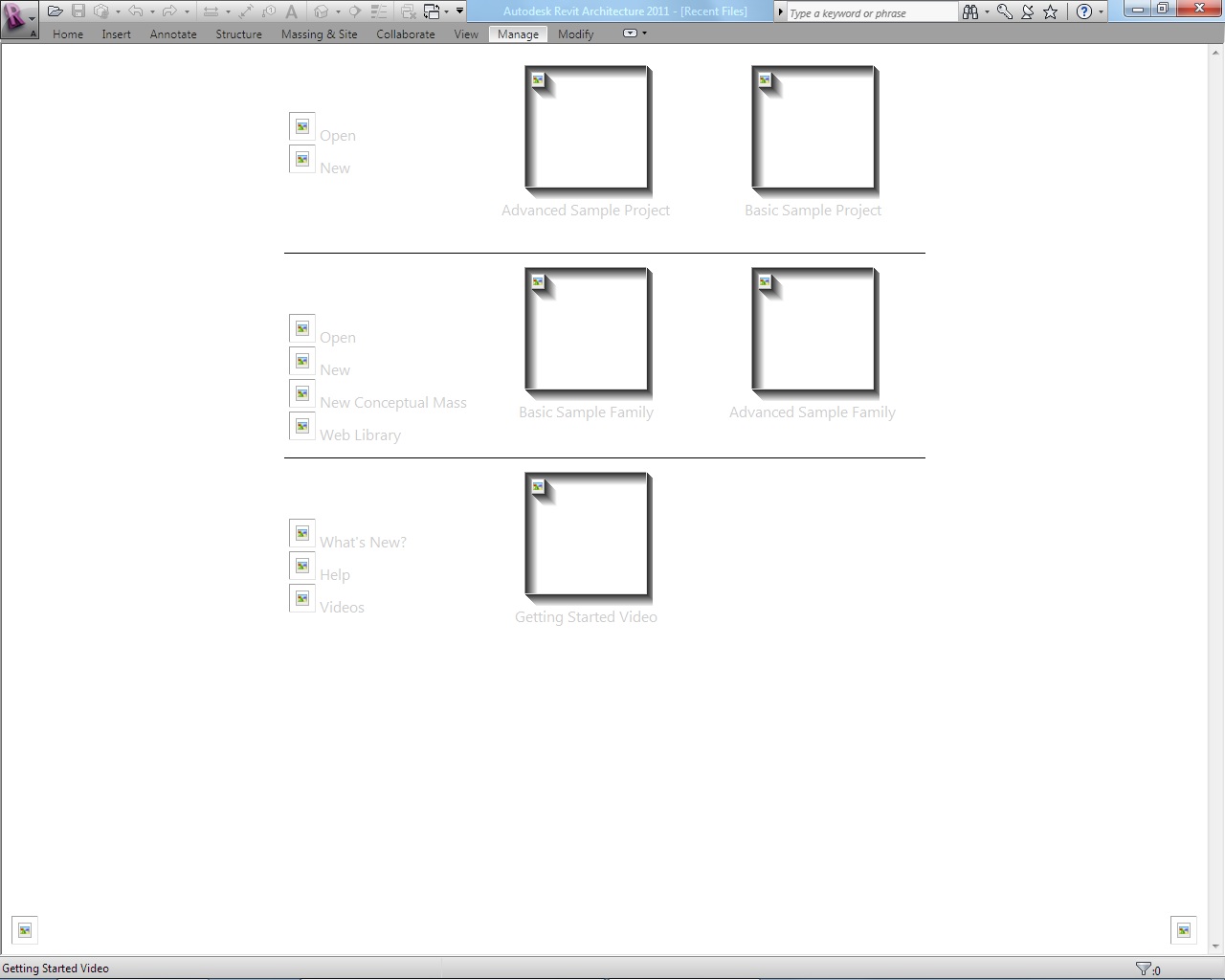
Task: Expand the Redo history dropdown arrow
Action: coord(186,12)
